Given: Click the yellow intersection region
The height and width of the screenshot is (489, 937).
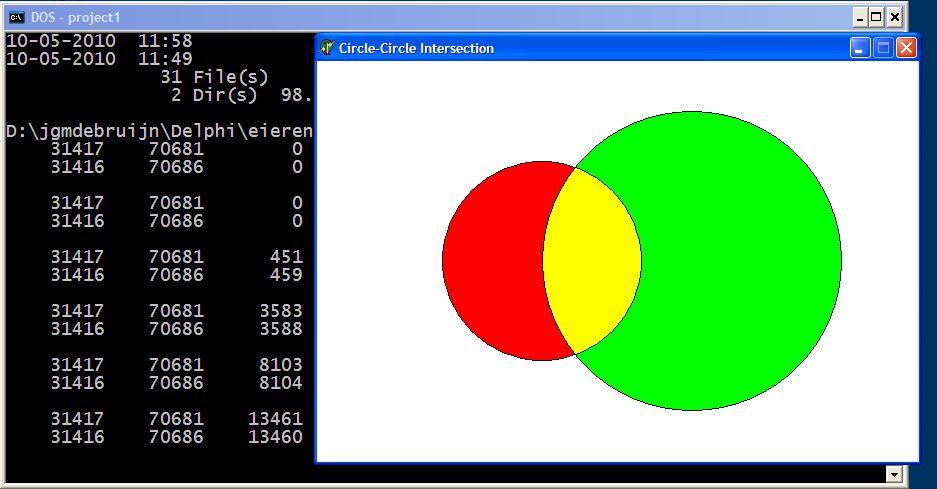Looking at the screenshot, I should click(592, 260).
